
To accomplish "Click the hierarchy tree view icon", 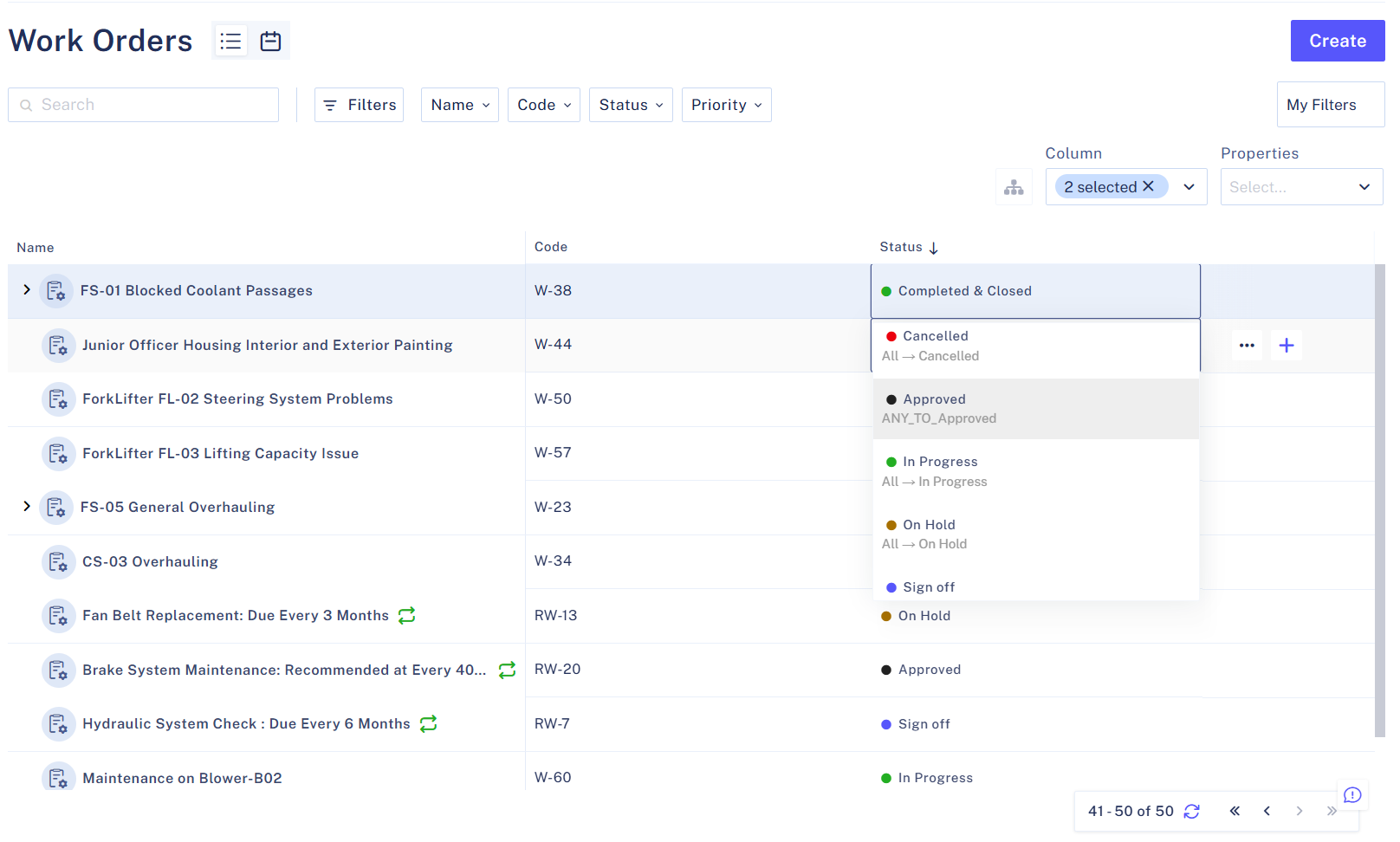I will tap(1014, 187).
